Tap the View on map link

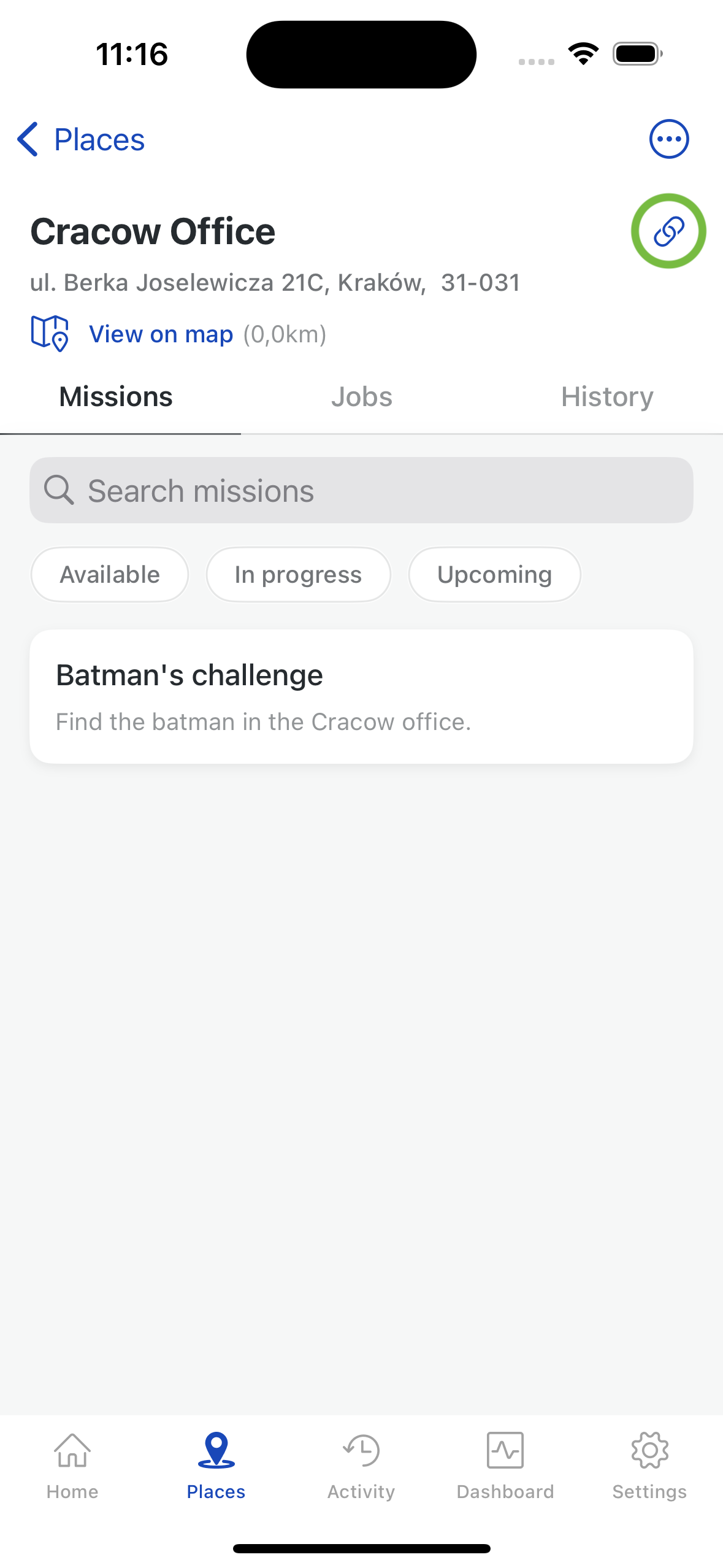[x=161, y=334]
